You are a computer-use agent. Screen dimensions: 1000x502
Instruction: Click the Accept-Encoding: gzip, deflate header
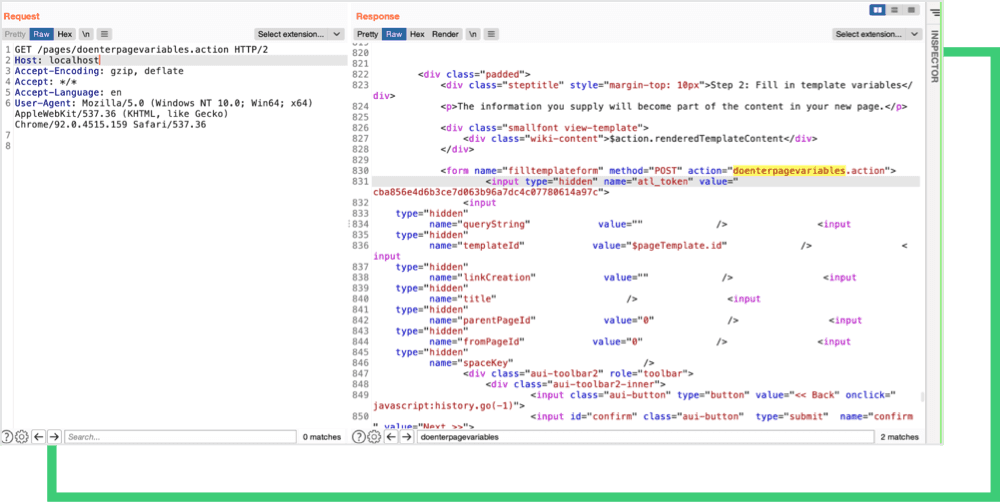[x=99, y=71]
